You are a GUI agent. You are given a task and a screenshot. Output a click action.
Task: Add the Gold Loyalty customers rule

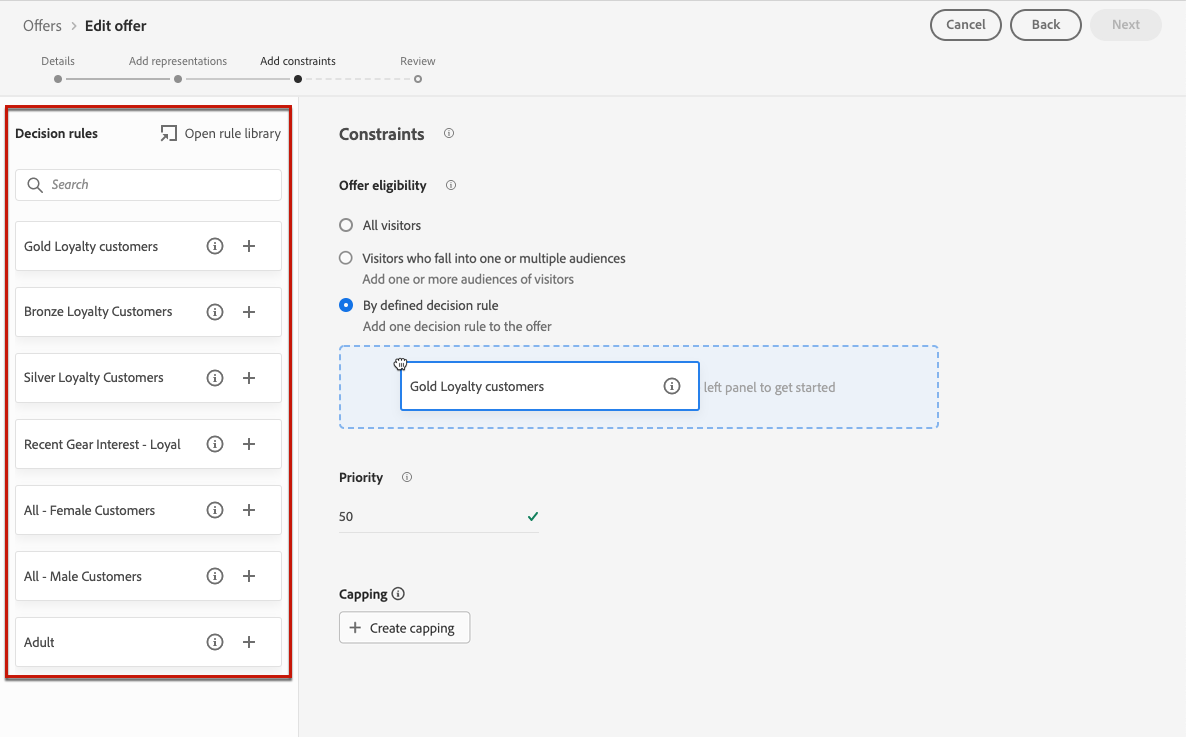249,246
